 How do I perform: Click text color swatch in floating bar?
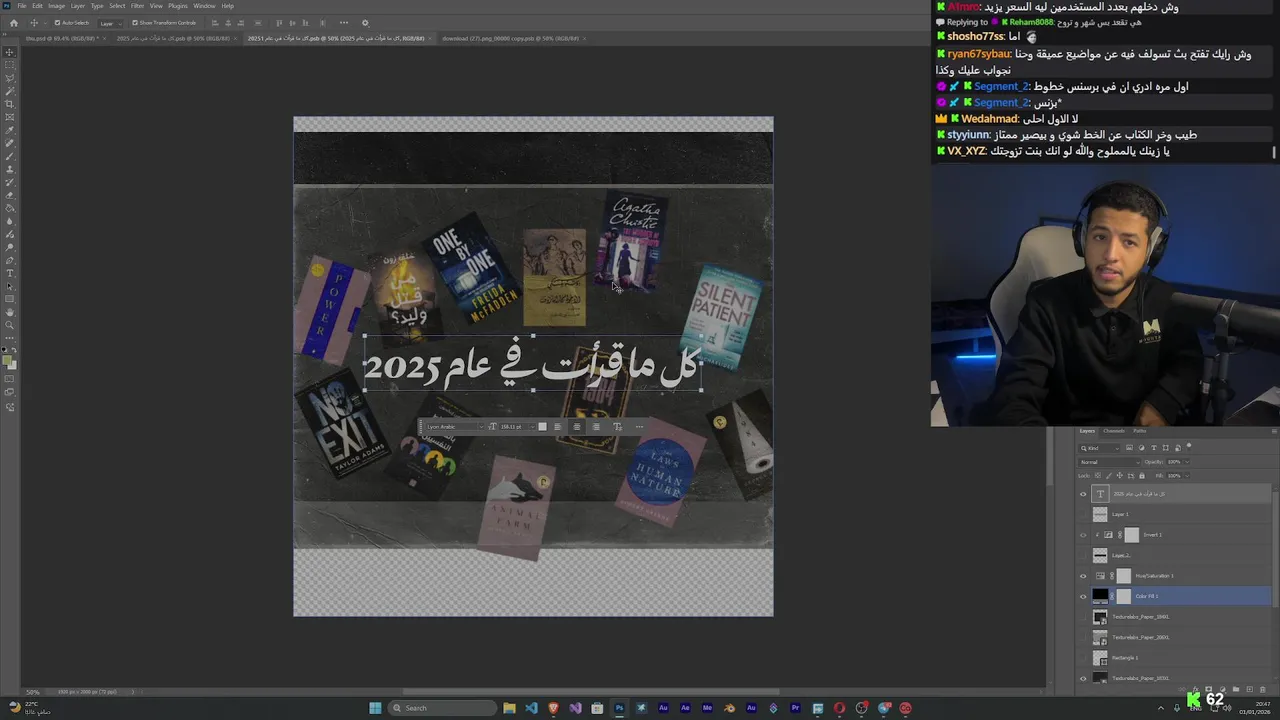(x=542, y=427)
